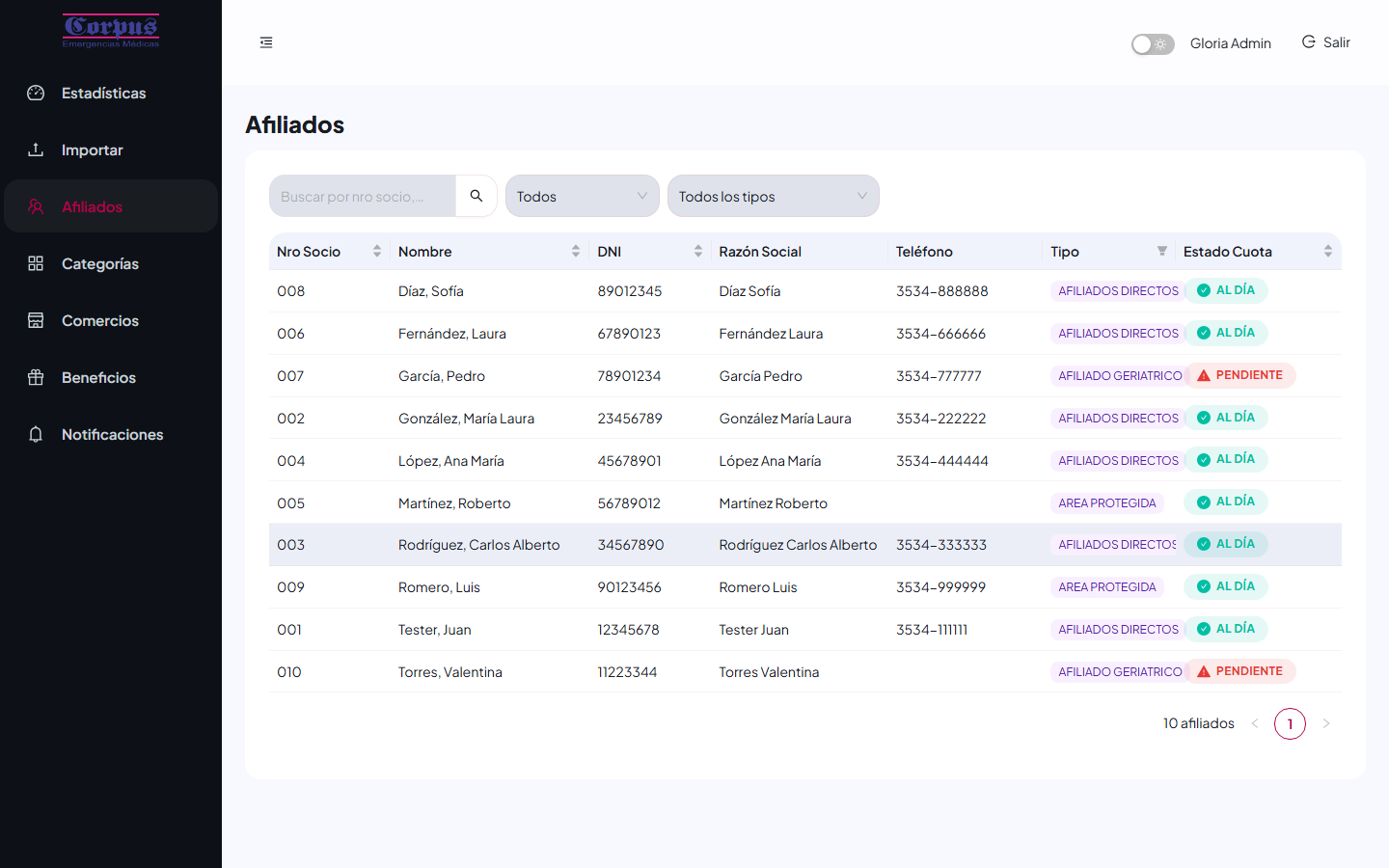Open the Importar menu item

coord(111,149)
